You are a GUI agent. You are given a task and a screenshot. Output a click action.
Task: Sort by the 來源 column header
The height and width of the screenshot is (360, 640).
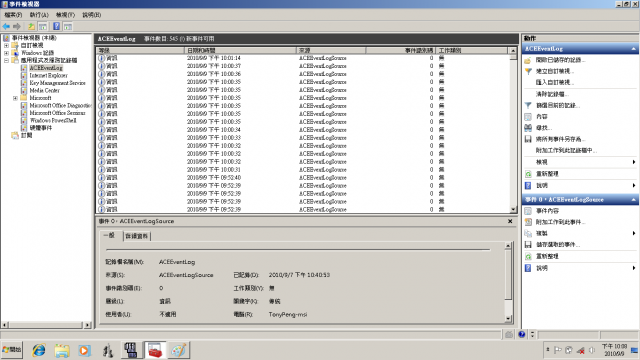coord(331,50)
